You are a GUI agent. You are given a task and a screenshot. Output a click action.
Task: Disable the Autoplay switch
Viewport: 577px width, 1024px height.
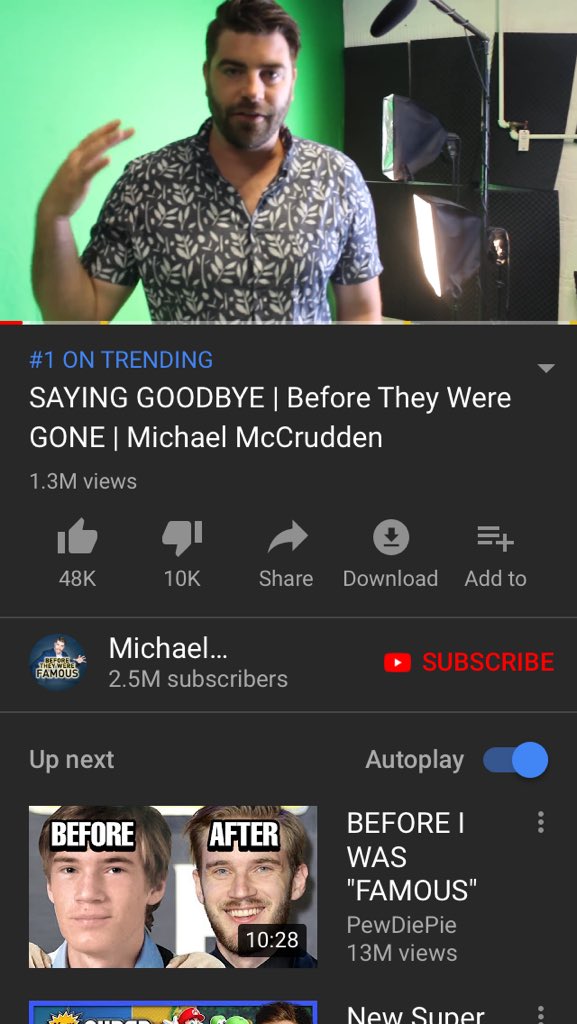[516, 760]
